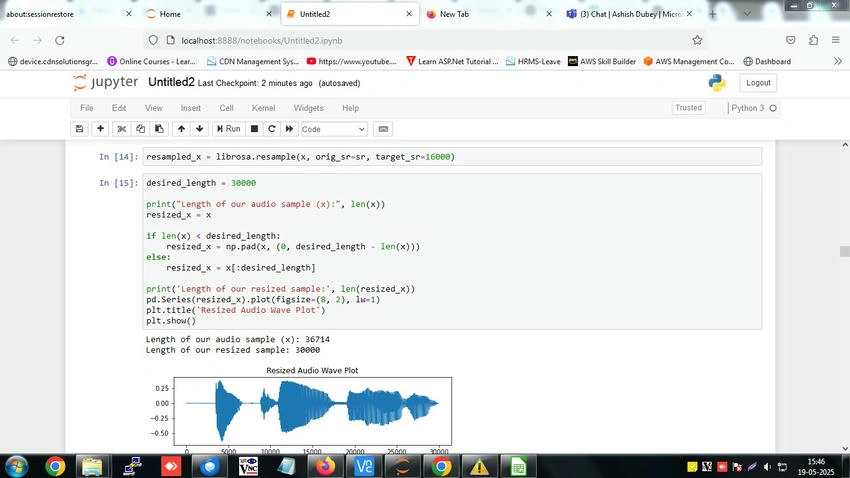Interrupt the kernel with the stop icon
The height and width of the screenshot is (478, 850).
[x=254, y=129]
